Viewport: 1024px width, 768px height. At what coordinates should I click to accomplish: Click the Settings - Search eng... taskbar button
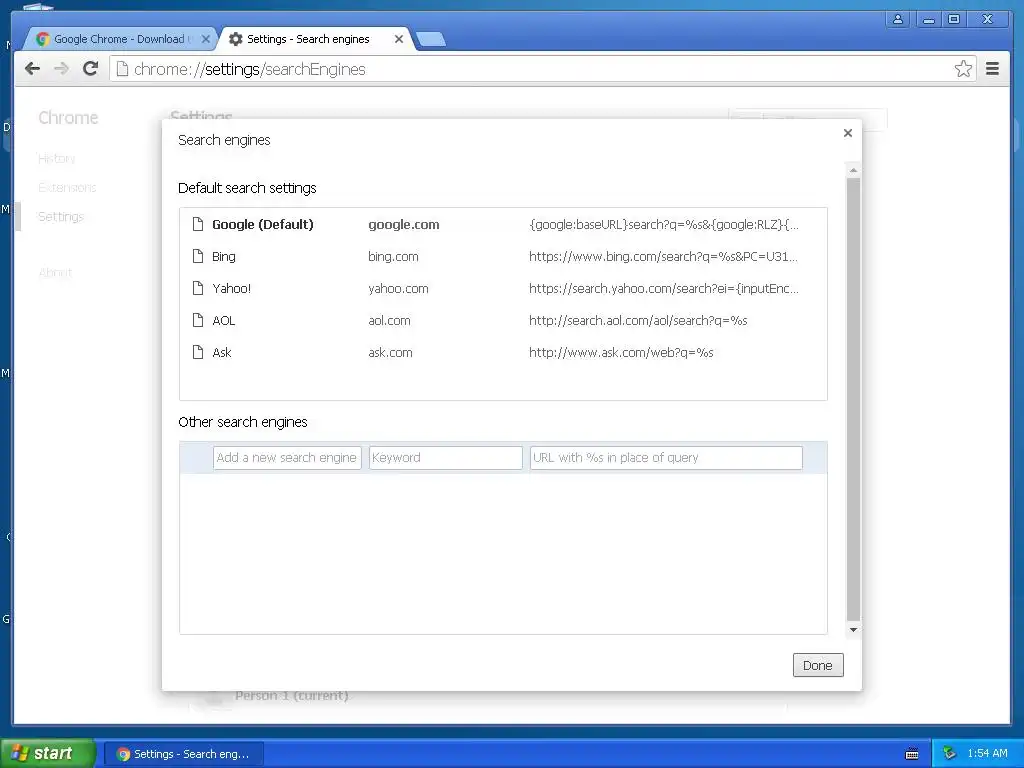pyautogui.click(x=183, y=754)
